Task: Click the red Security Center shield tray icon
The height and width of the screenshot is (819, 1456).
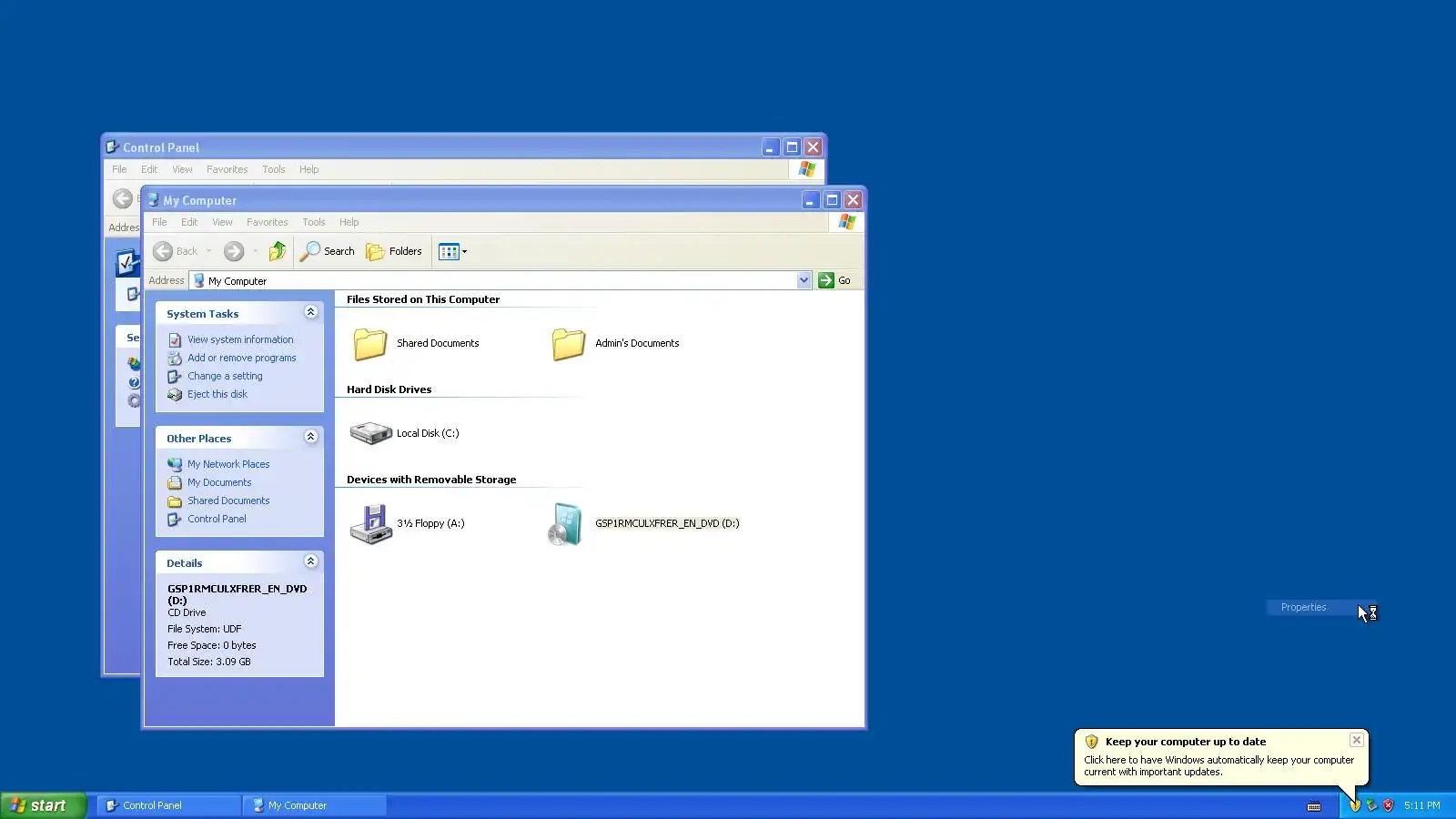Action: [x=1388, y=805]
